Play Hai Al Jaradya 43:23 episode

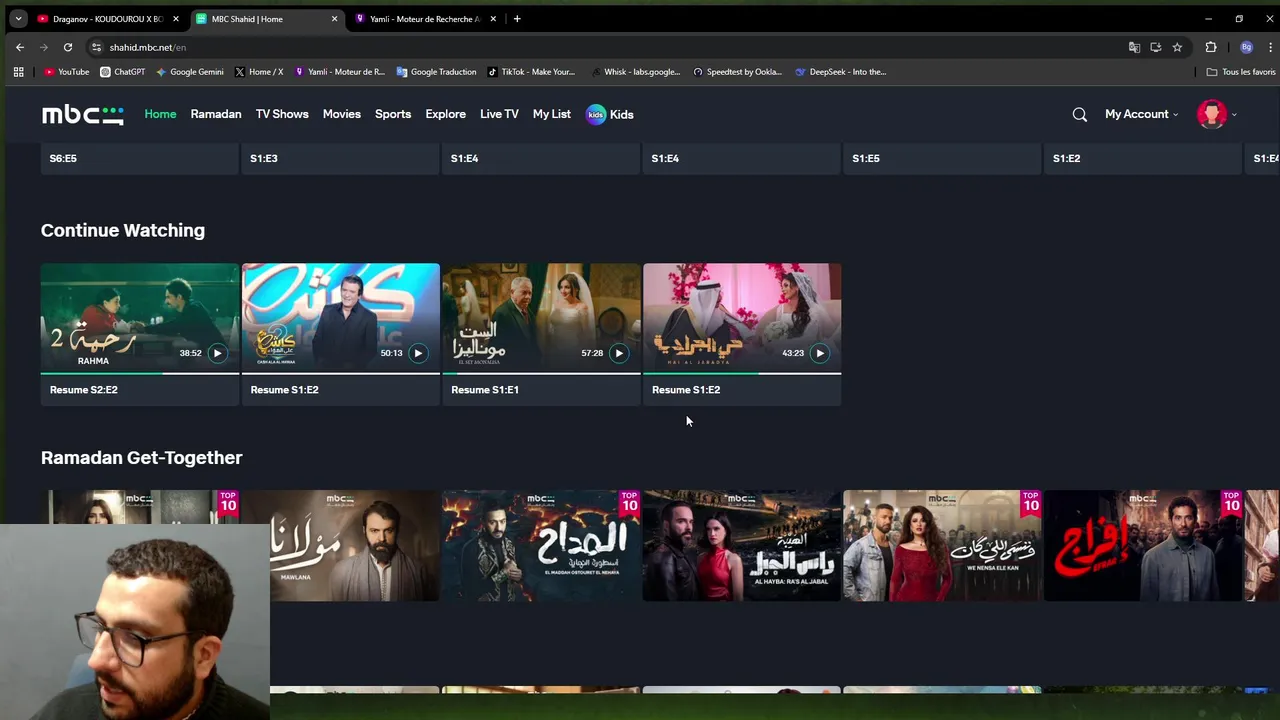820,353
